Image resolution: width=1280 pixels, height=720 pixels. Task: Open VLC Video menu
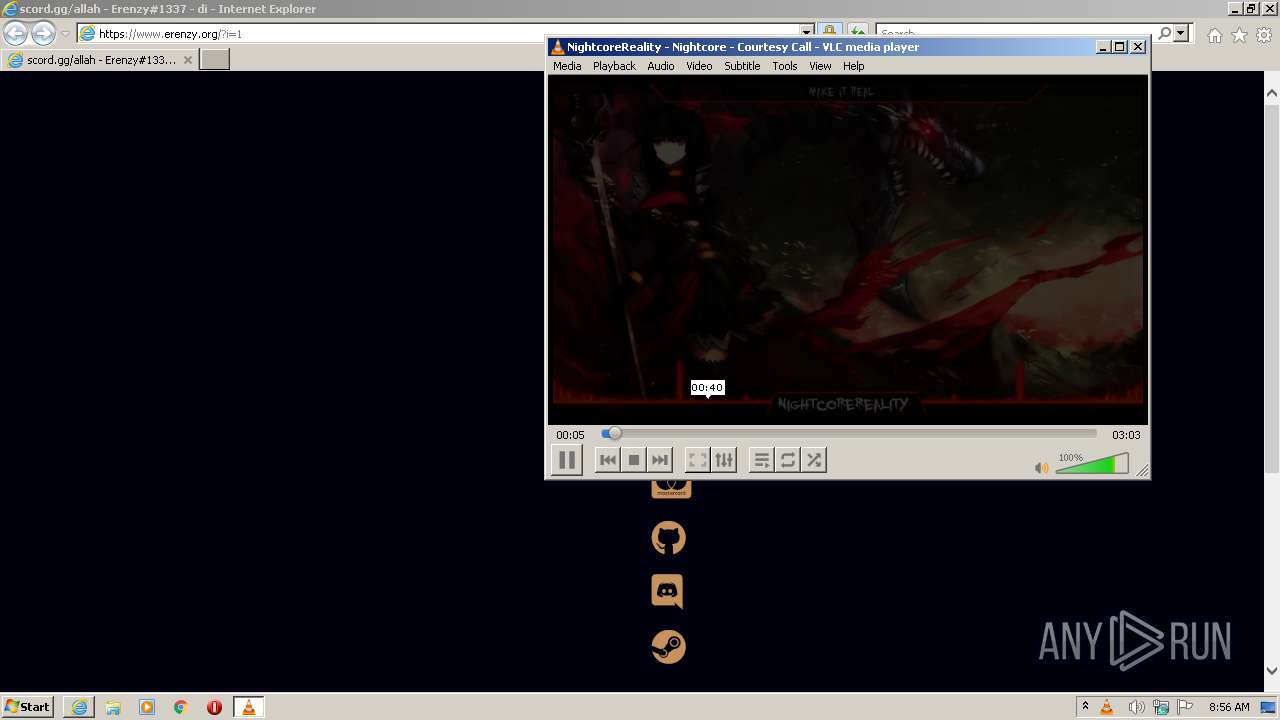(x=699, y=66)
